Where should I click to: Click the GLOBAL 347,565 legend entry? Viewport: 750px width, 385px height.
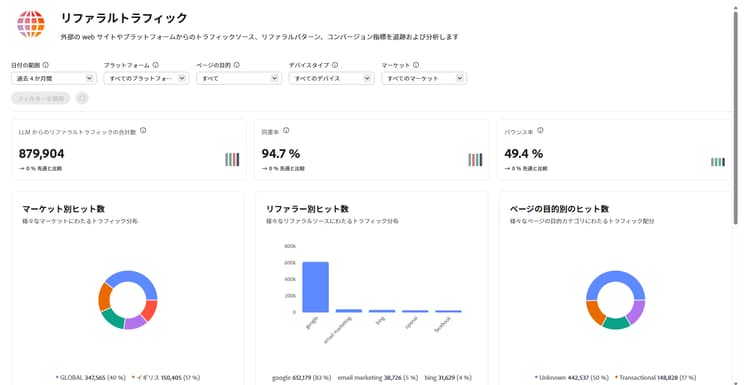90,377
